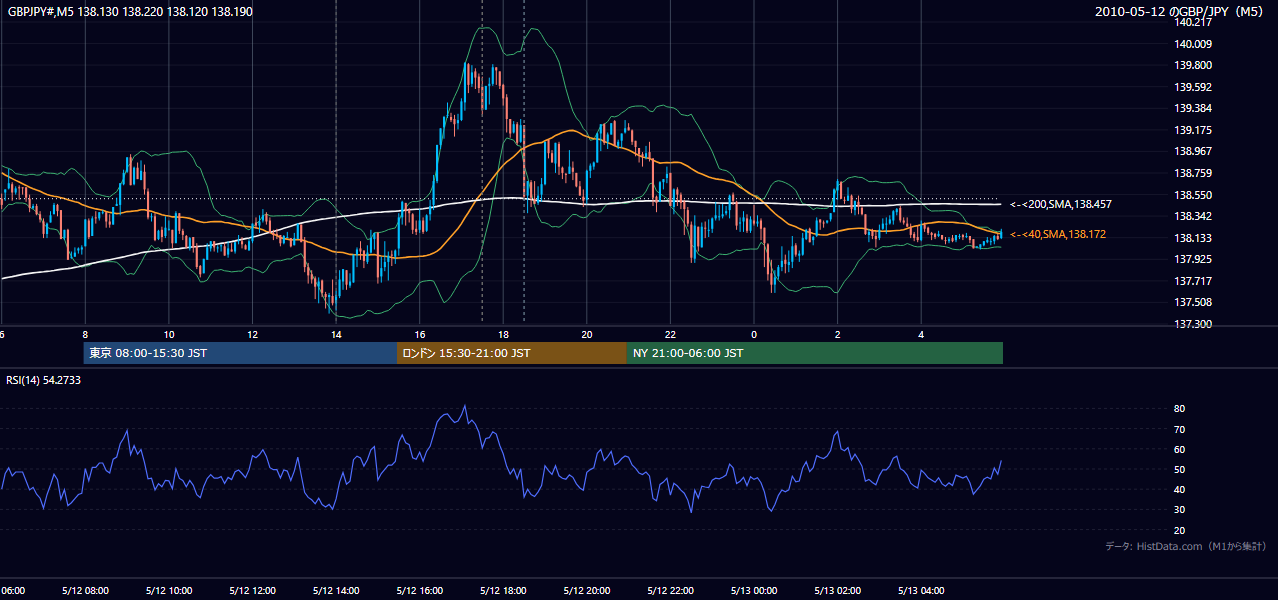
Task: Click the 5/12 08:00 time label
Action: pyautogui.click(x=84, y=591)
